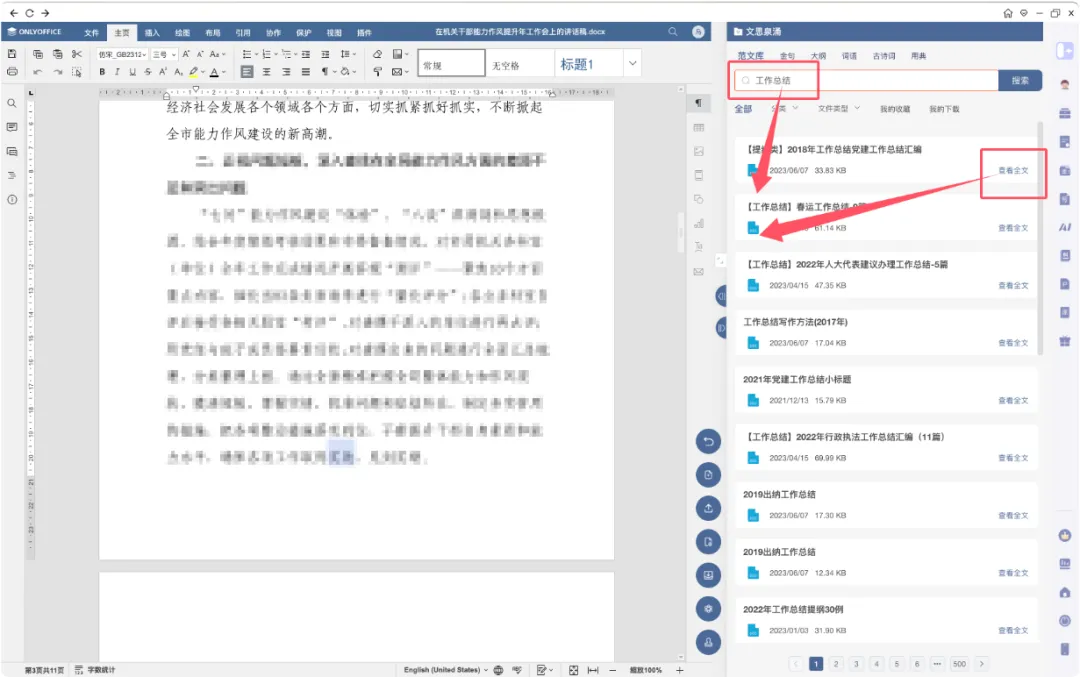
Task: Toggle Underline formatting
Action: point(132,72)
